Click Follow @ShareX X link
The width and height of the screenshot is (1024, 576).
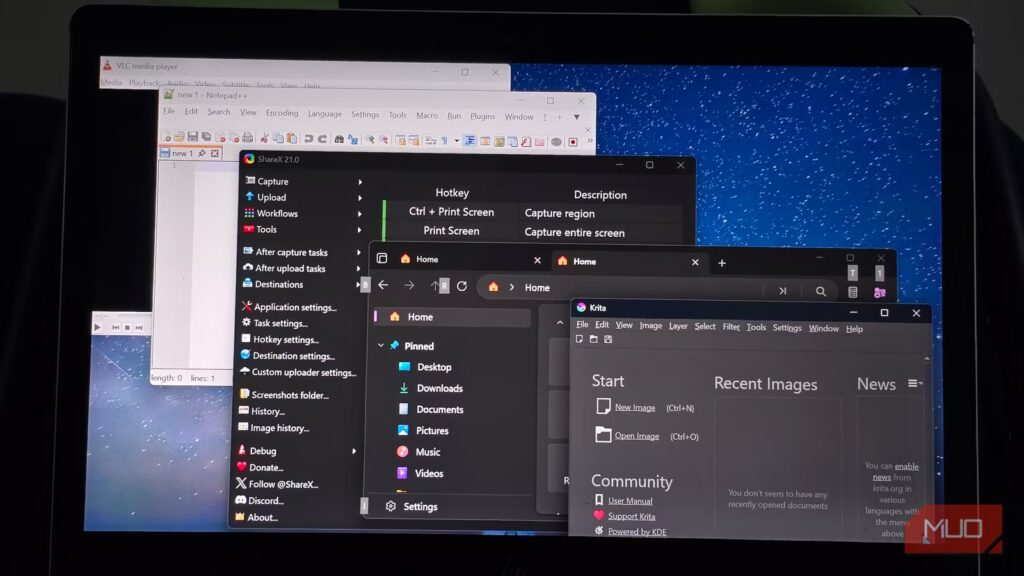[x=276, y=484]
